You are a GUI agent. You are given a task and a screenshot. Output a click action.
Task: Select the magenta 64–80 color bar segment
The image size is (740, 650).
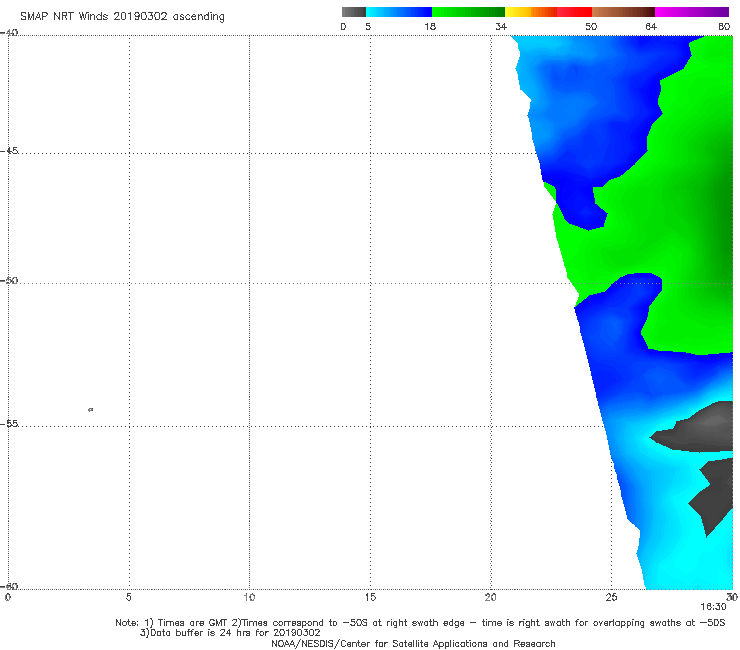tap(692, 12)
